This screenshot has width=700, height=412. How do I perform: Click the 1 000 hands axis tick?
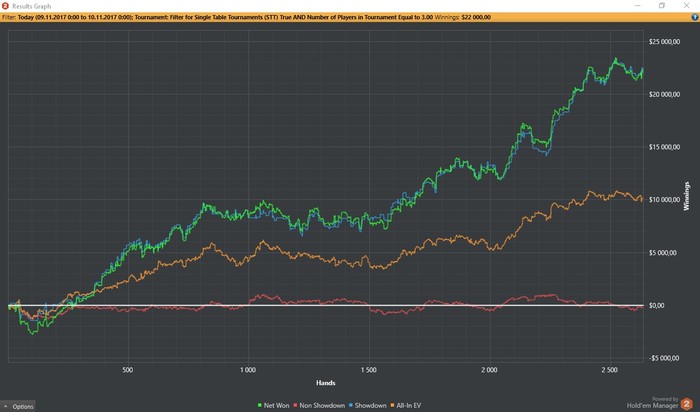[x=248, y=370]
